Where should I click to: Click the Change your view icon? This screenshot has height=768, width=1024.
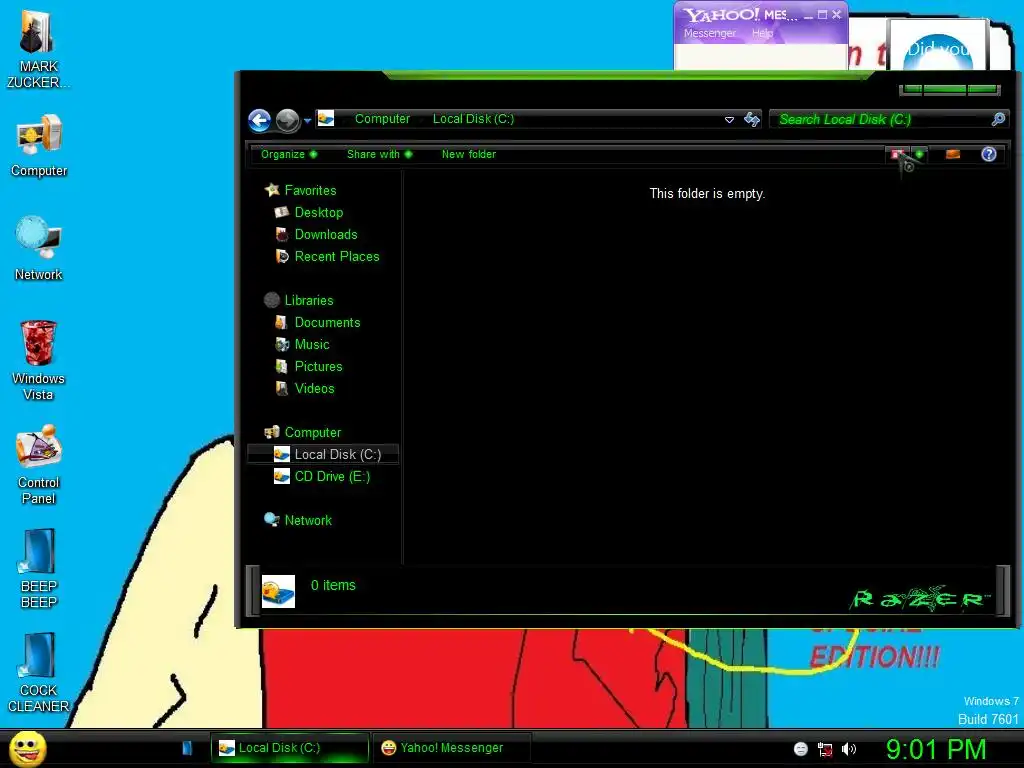click(x=898, y=155)
